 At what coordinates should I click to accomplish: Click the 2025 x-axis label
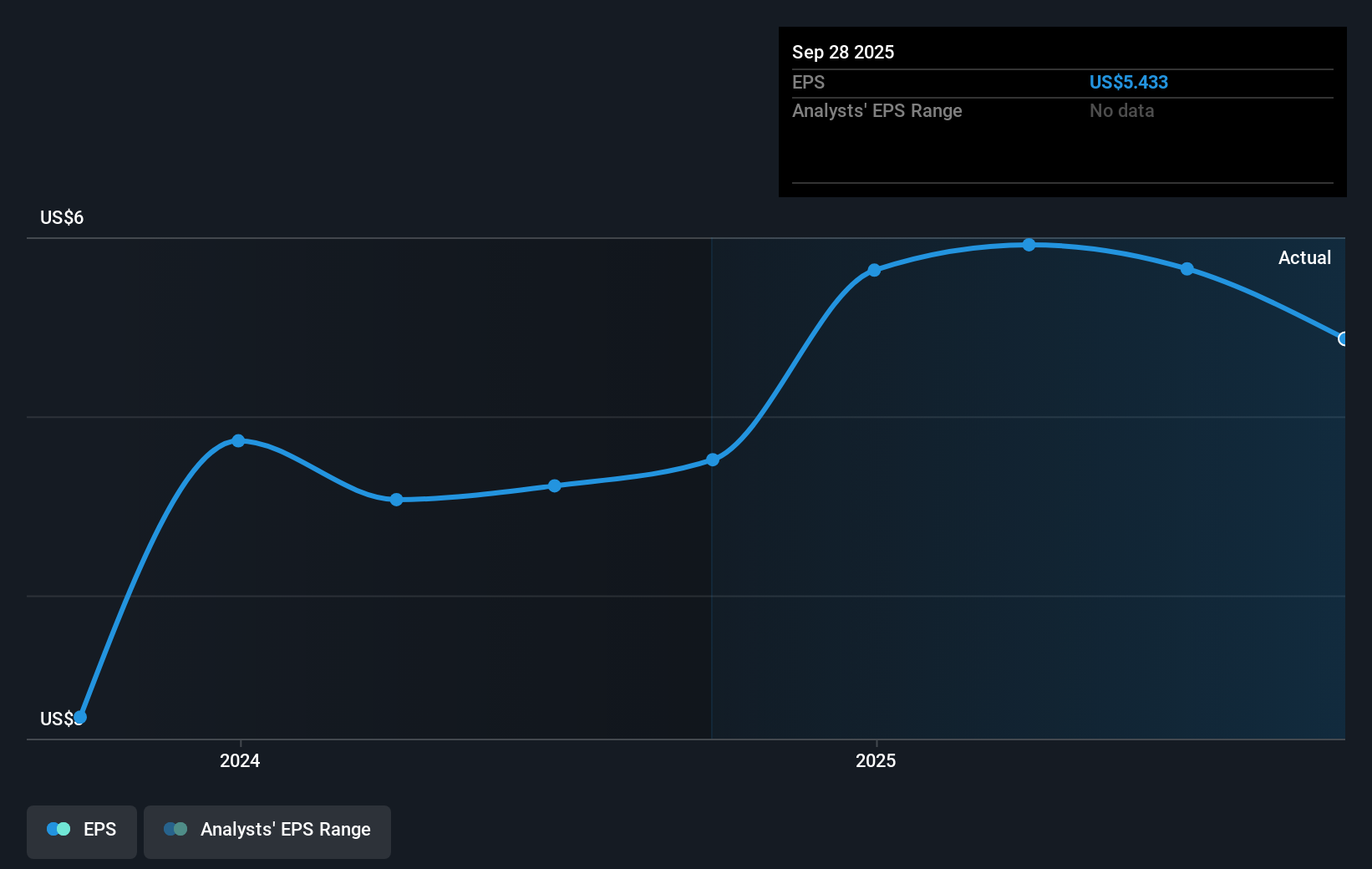tap(876, 760)
